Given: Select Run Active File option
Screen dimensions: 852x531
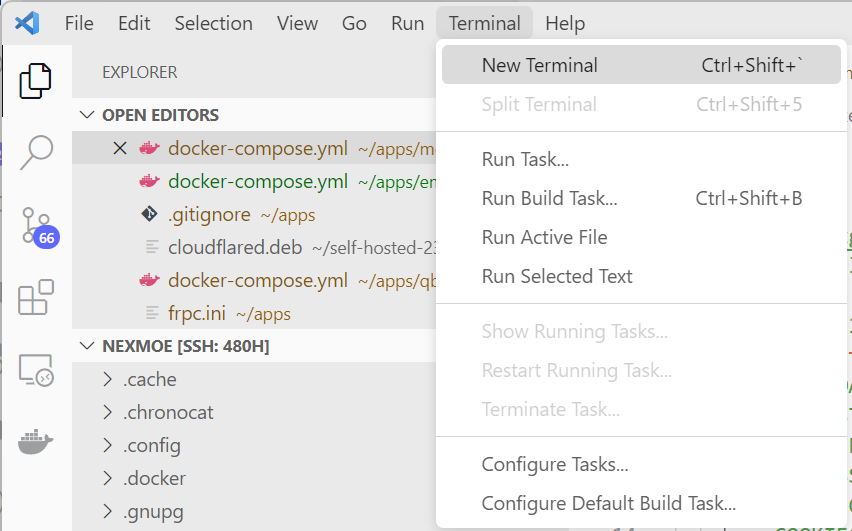Looking at the screenshot, I should (544, 238).
